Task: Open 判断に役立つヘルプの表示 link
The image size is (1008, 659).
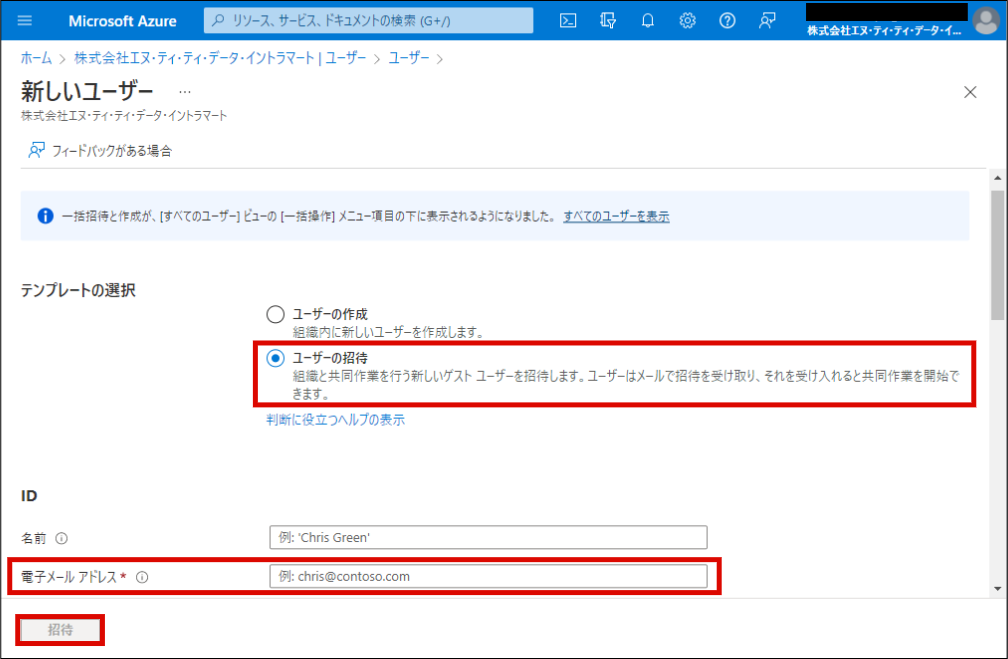Action: click(x=336, y=420)
